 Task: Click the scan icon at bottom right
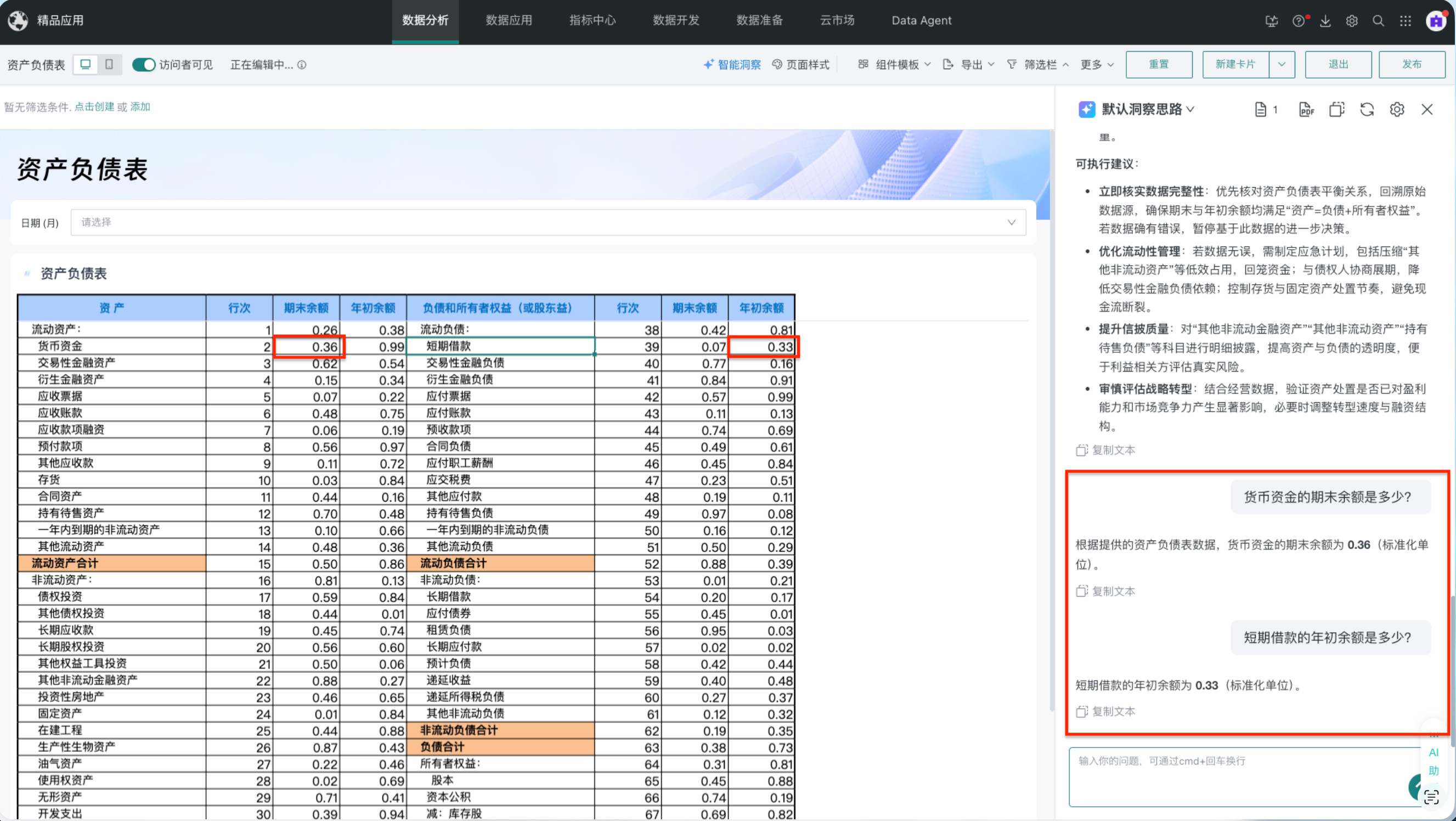click(1431, 798)
